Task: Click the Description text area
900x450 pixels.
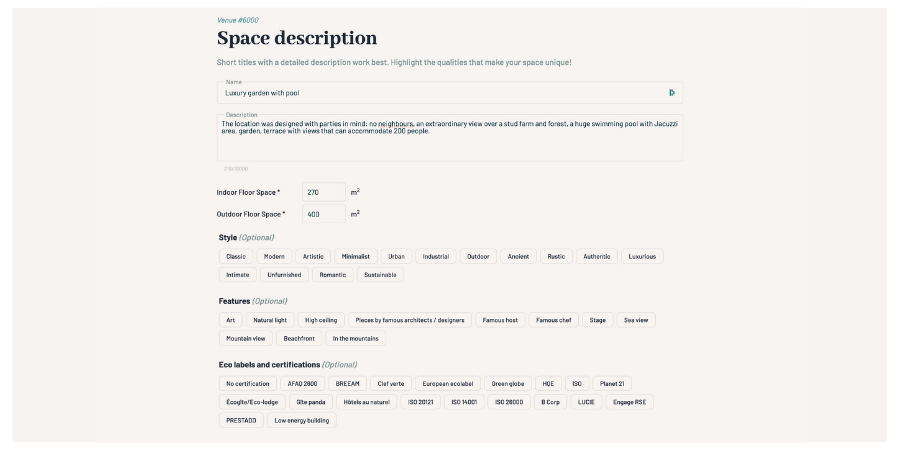Action: tap(449, 138)
